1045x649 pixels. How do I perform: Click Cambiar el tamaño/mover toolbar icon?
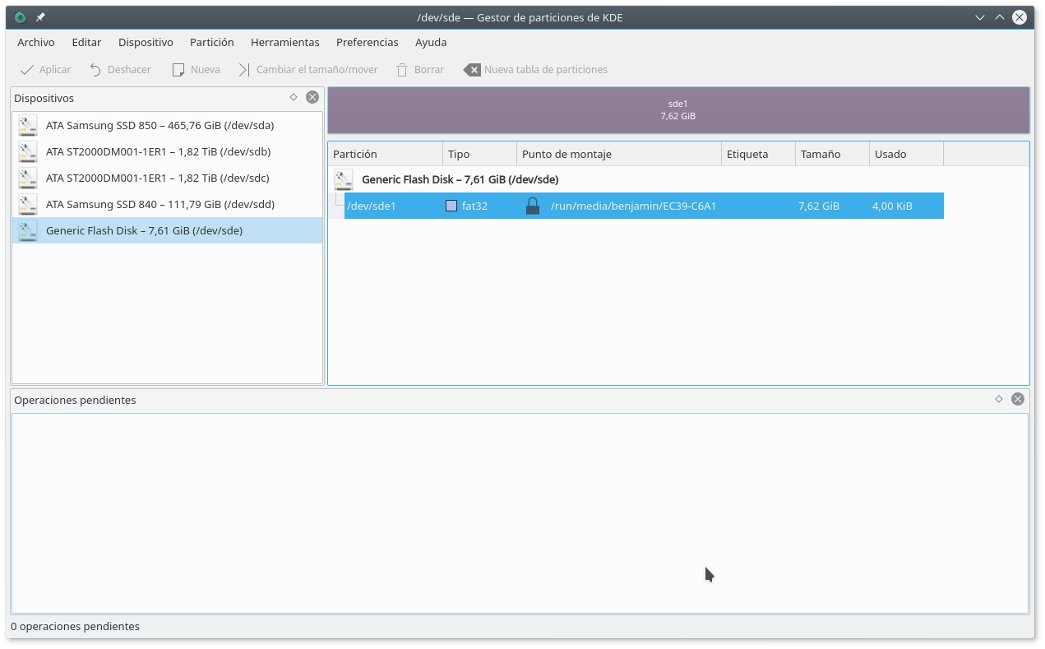point(244,70)
